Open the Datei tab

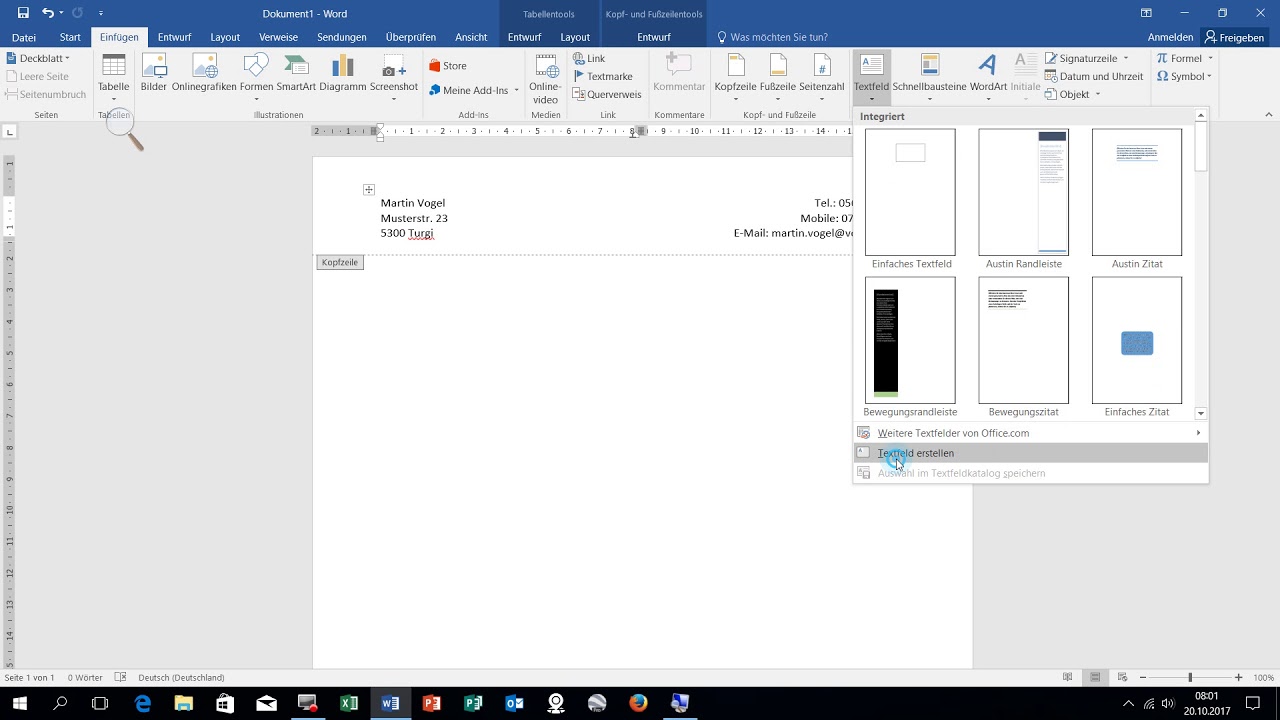(24, 37)
